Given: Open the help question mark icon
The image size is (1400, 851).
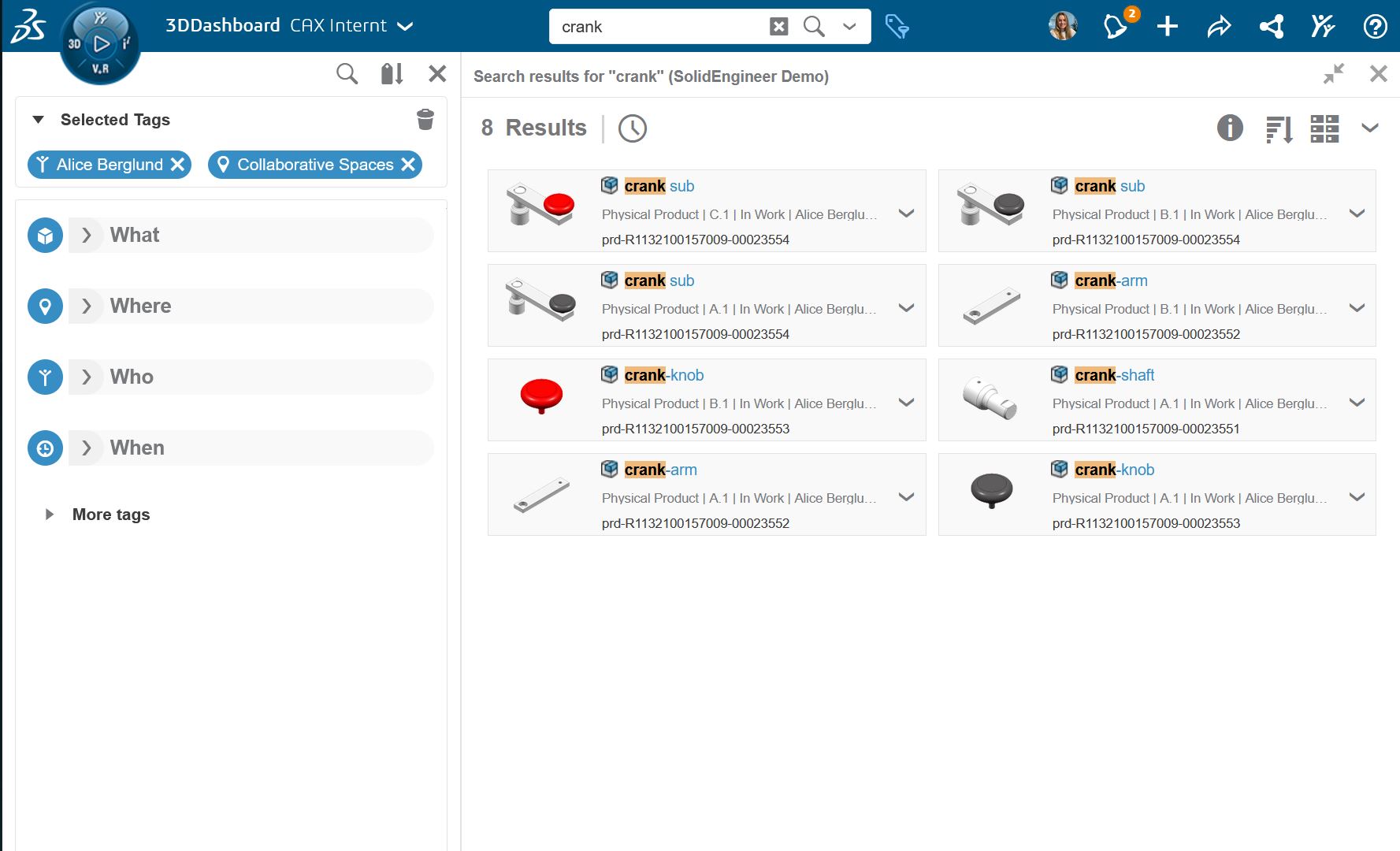Looking at the screenshot, I should 1375,27.
